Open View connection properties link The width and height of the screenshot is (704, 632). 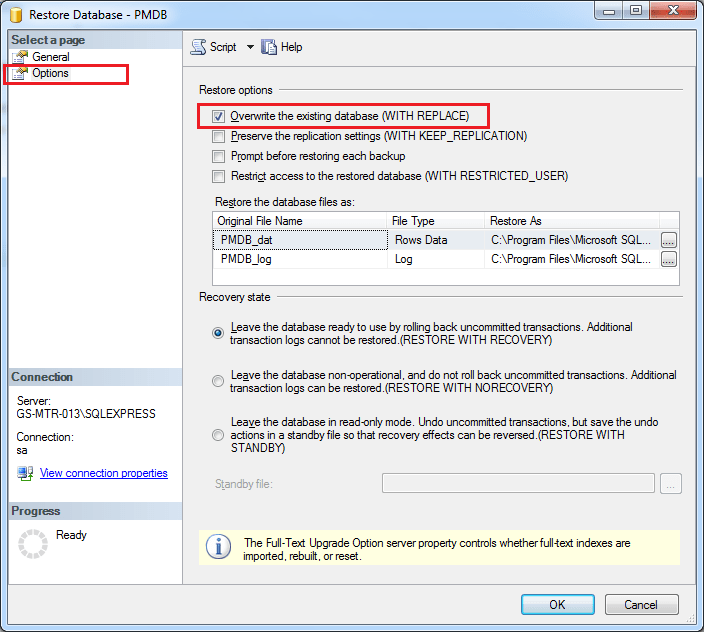click(x=103, y=473)
